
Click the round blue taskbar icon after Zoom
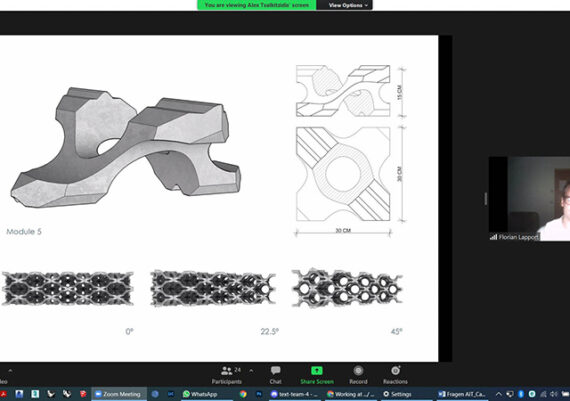tap(155, 394)
